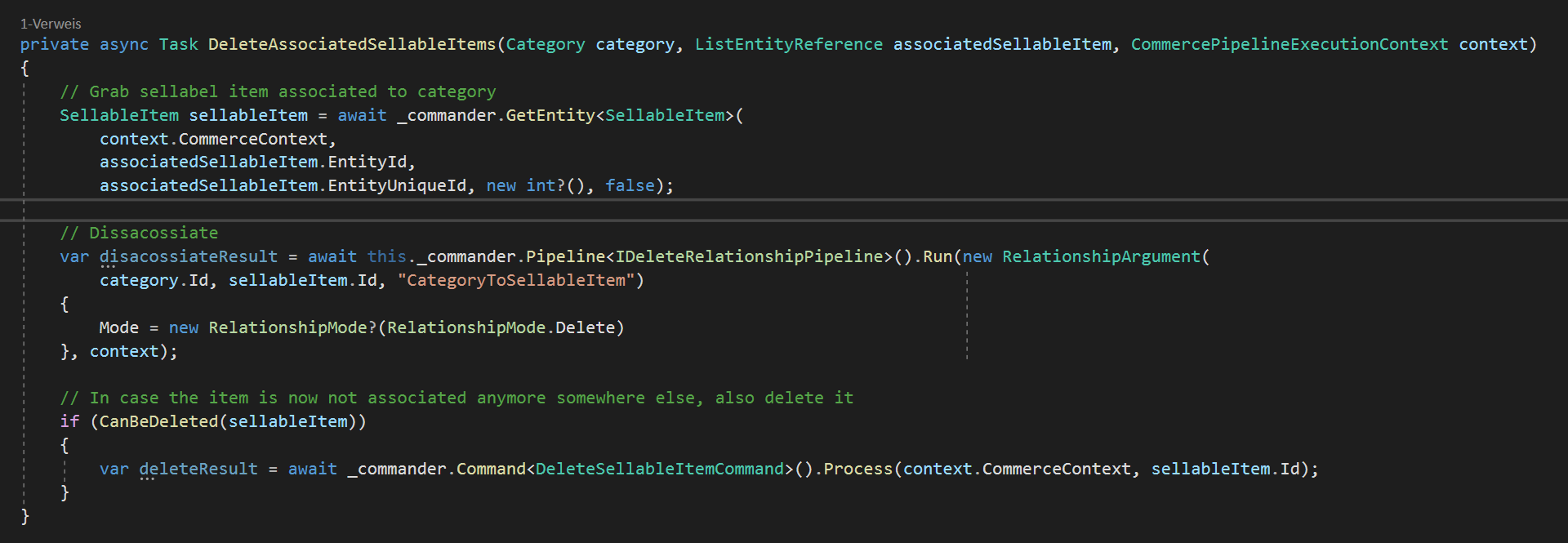Click the "false" literal argument
The width and height of the screenshot is (1568, 543).
coord(630,185)
